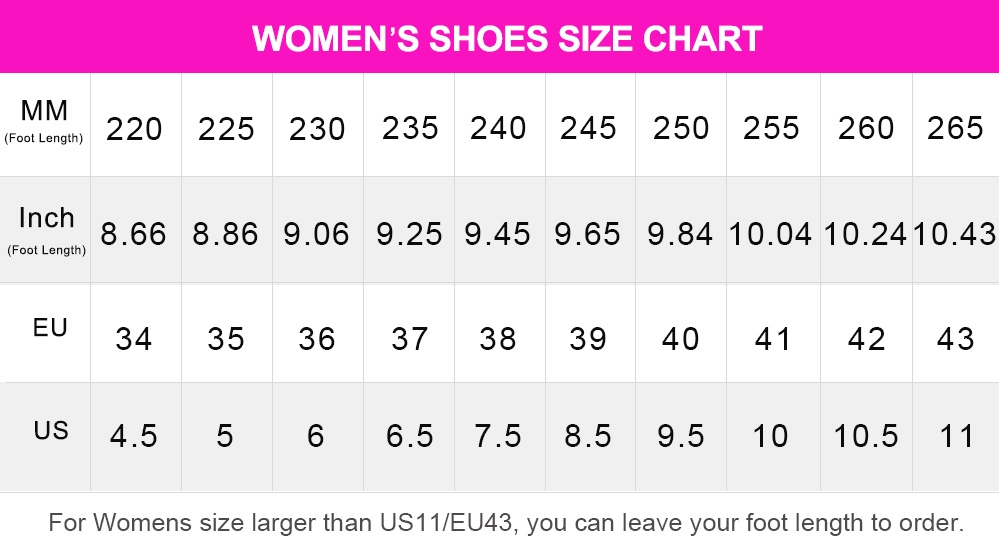Click the US row label
999x557 pixels.
[50, 430]
